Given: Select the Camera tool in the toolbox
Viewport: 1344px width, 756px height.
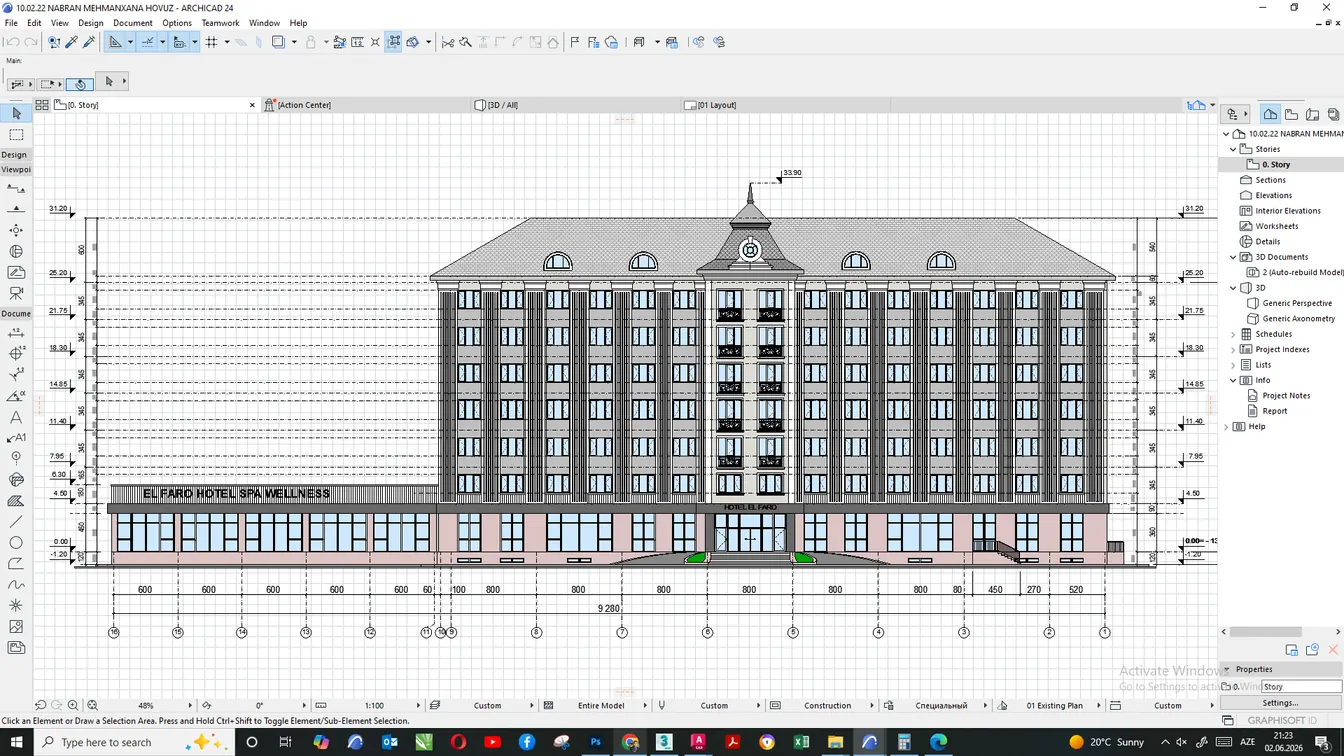Looking at the screenshot, I should 16,293.
